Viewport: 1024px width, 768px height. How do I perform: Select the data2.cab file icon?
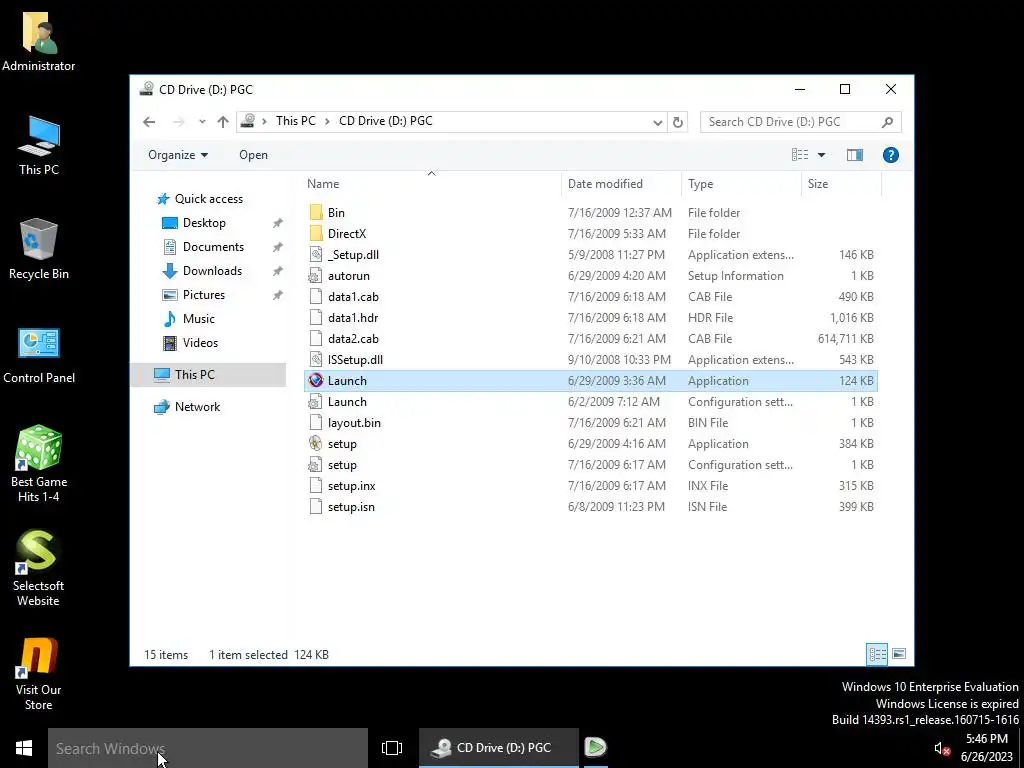click(x=316, y=338)
